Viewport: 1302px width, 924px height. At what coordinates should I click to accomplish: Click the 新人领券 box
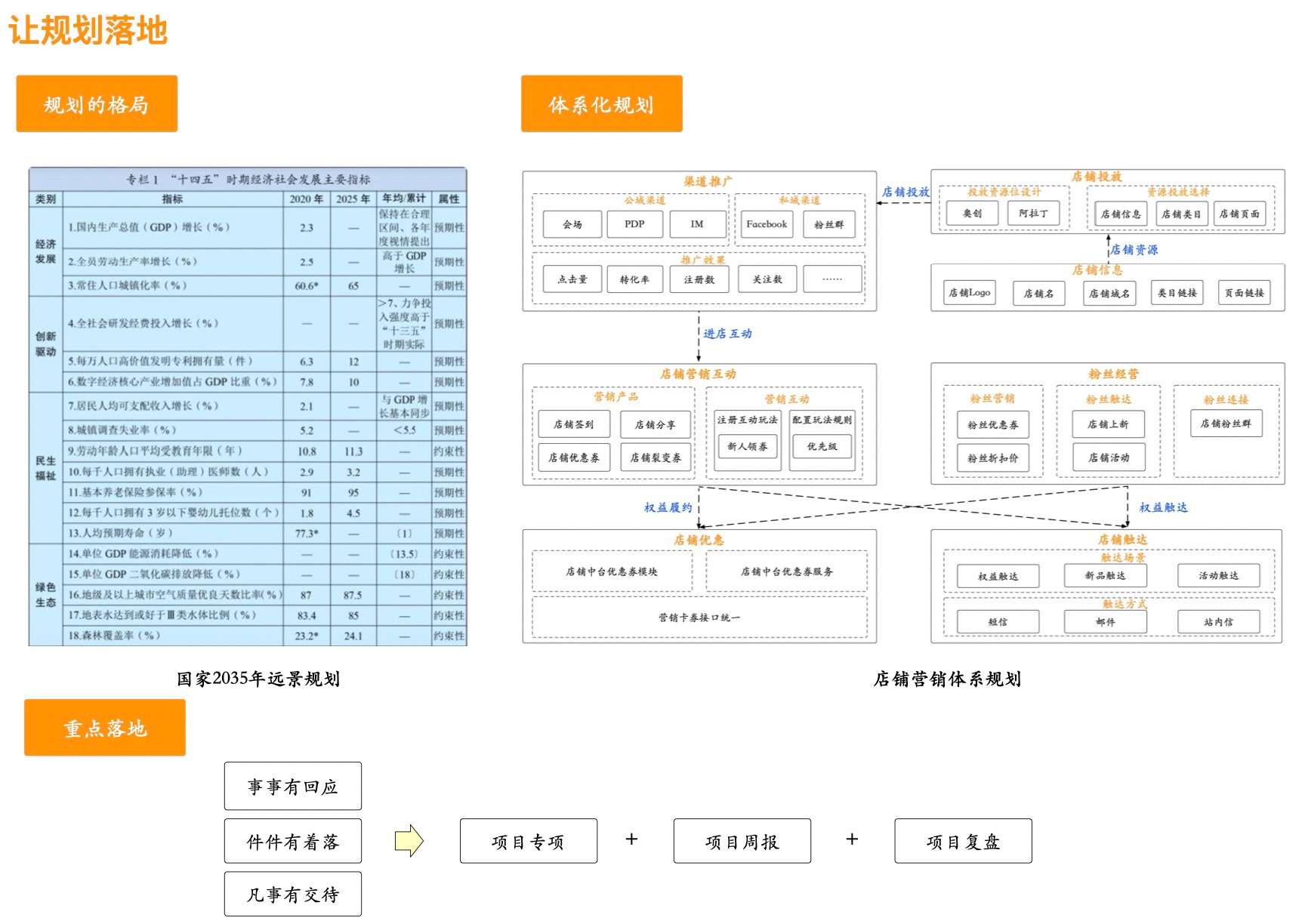748,446
